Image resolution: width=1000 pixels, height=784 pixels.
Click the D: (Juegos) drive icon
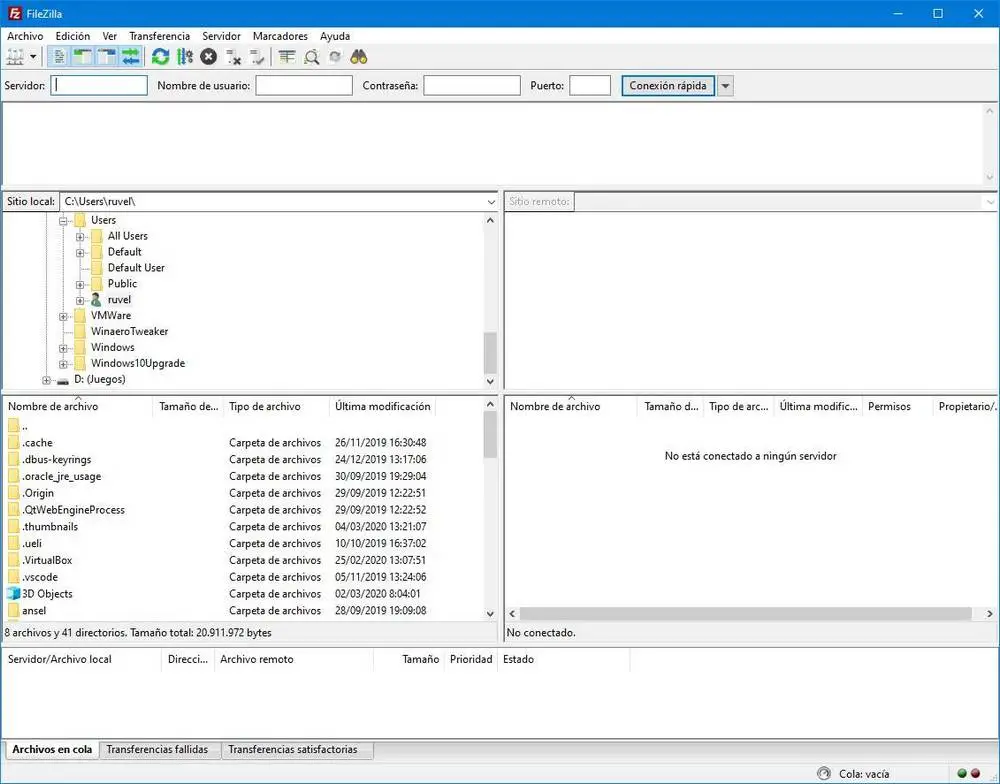(62, 380)
